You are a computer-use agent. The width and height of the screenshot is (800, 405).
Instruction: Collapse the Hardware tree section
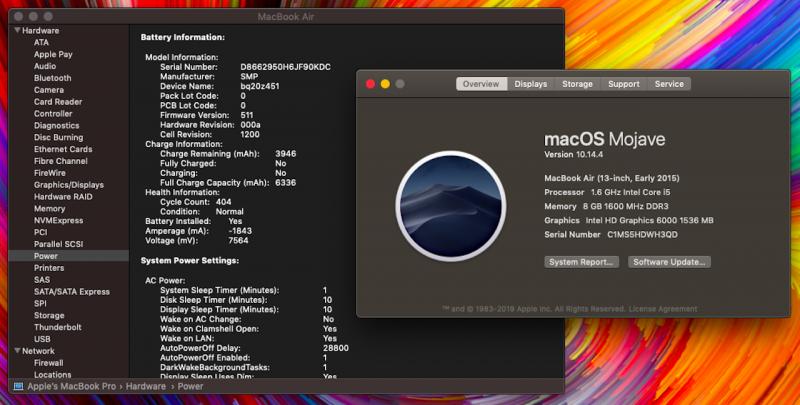click(x=17, y=31)
